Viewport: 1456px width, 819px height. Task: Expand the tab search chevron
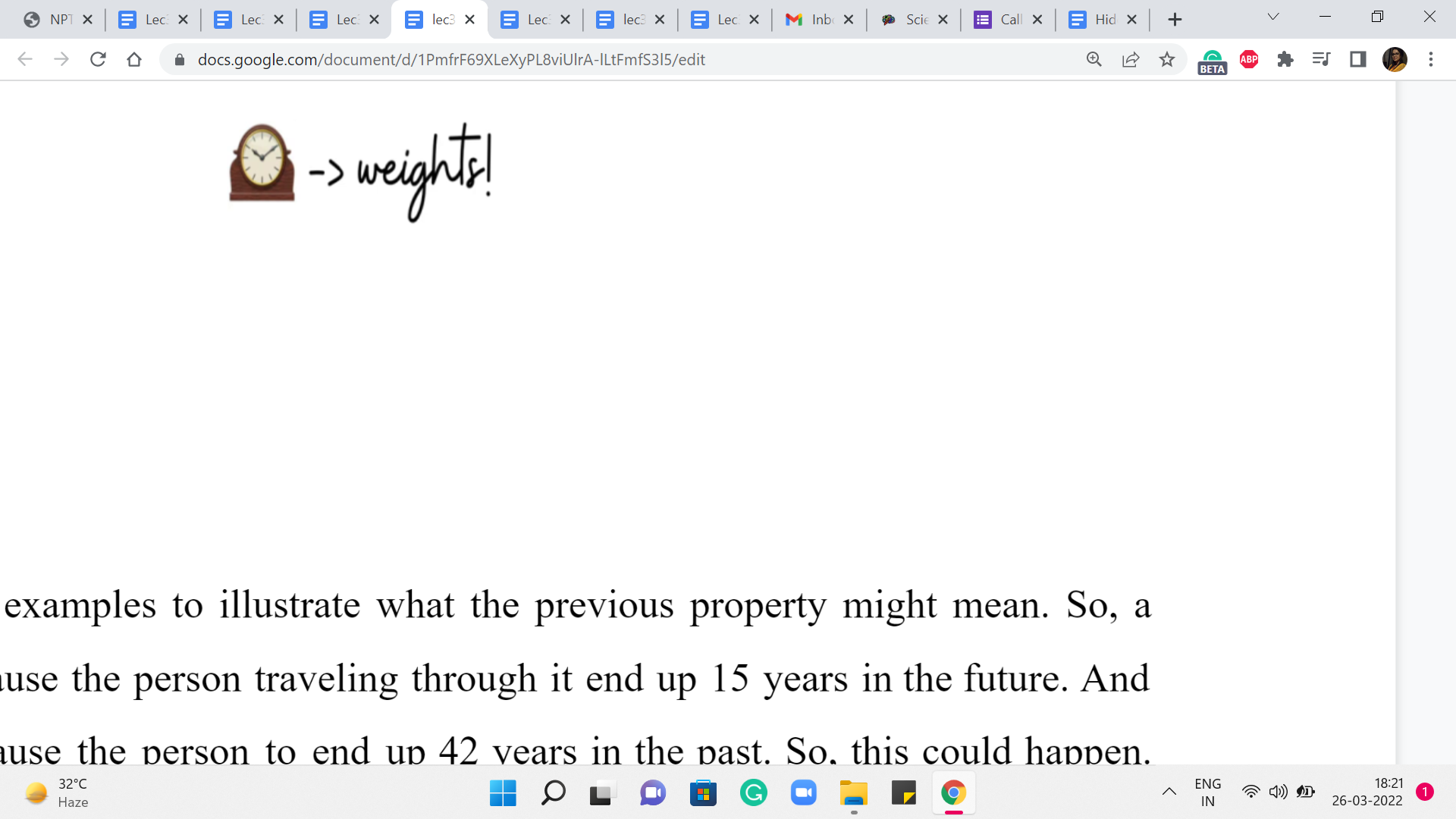point(1273,17)
